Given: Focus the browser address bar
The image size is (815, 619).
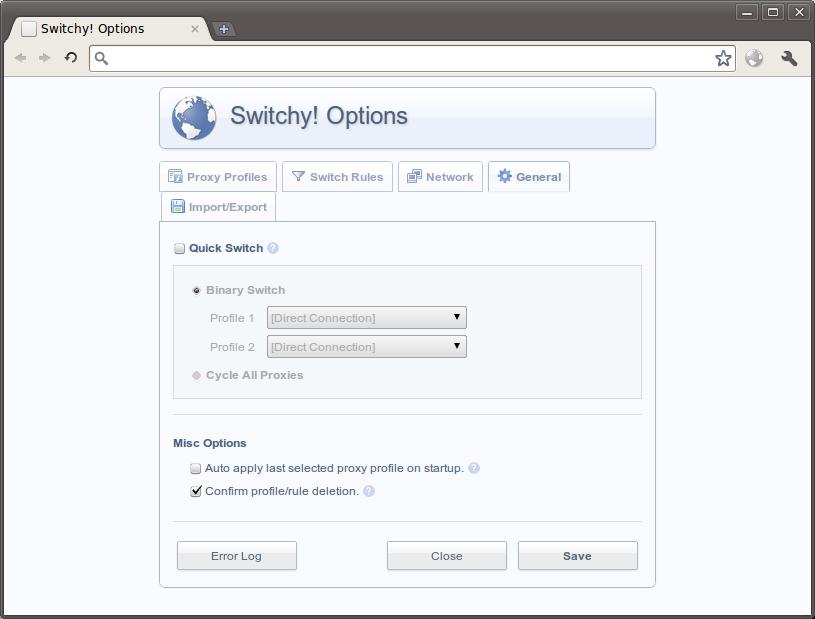Looking at the screenshot, I should click(x=411, y=58).
